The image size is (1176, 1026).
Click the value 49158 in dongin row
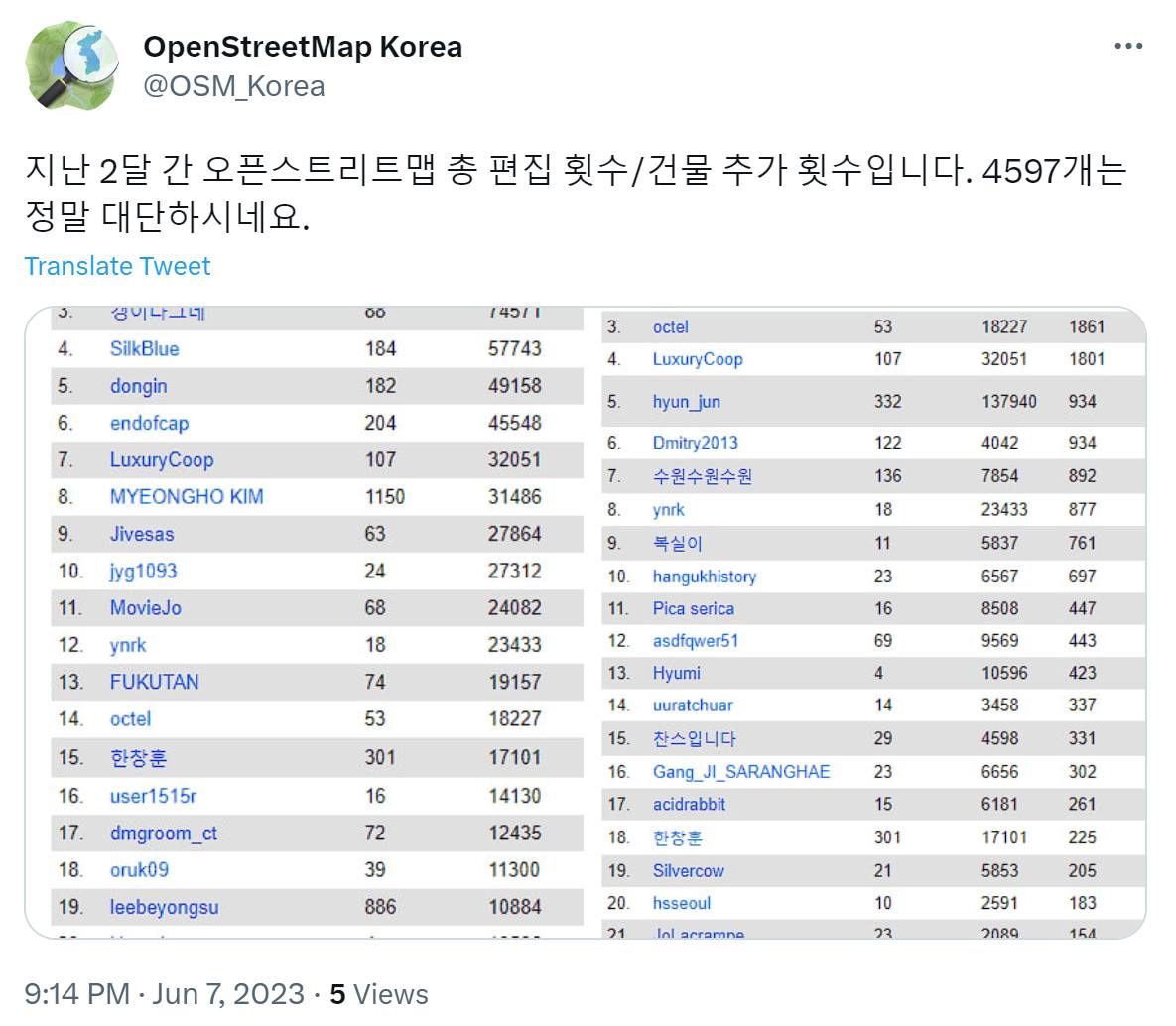[x=514, y=386]
